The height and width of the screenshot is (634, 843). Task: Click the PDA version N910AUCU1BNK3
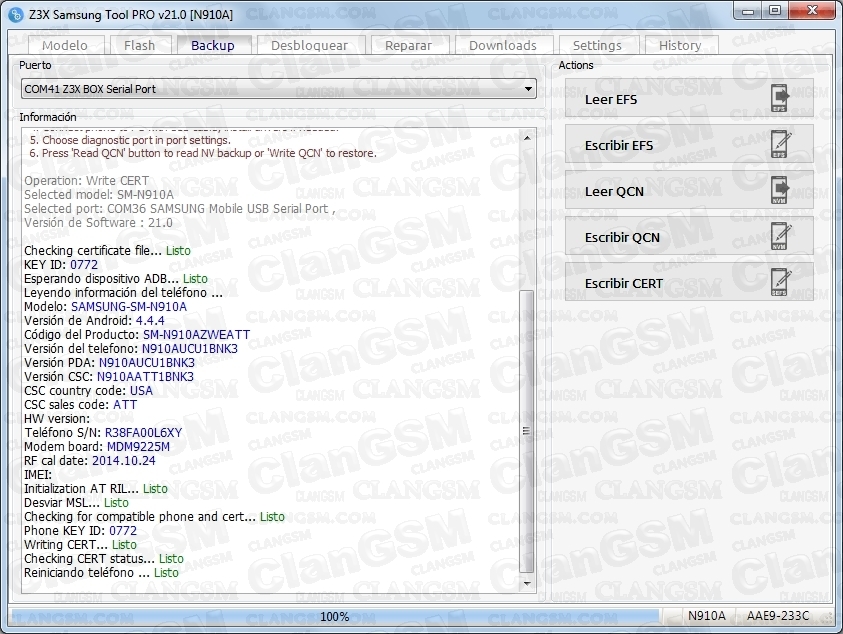click(x=147, y=362)
